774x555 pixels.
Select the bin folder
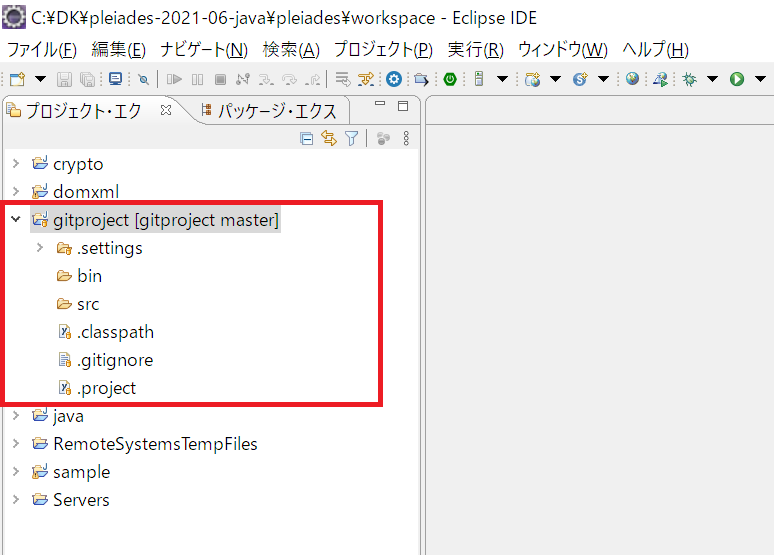79,276
